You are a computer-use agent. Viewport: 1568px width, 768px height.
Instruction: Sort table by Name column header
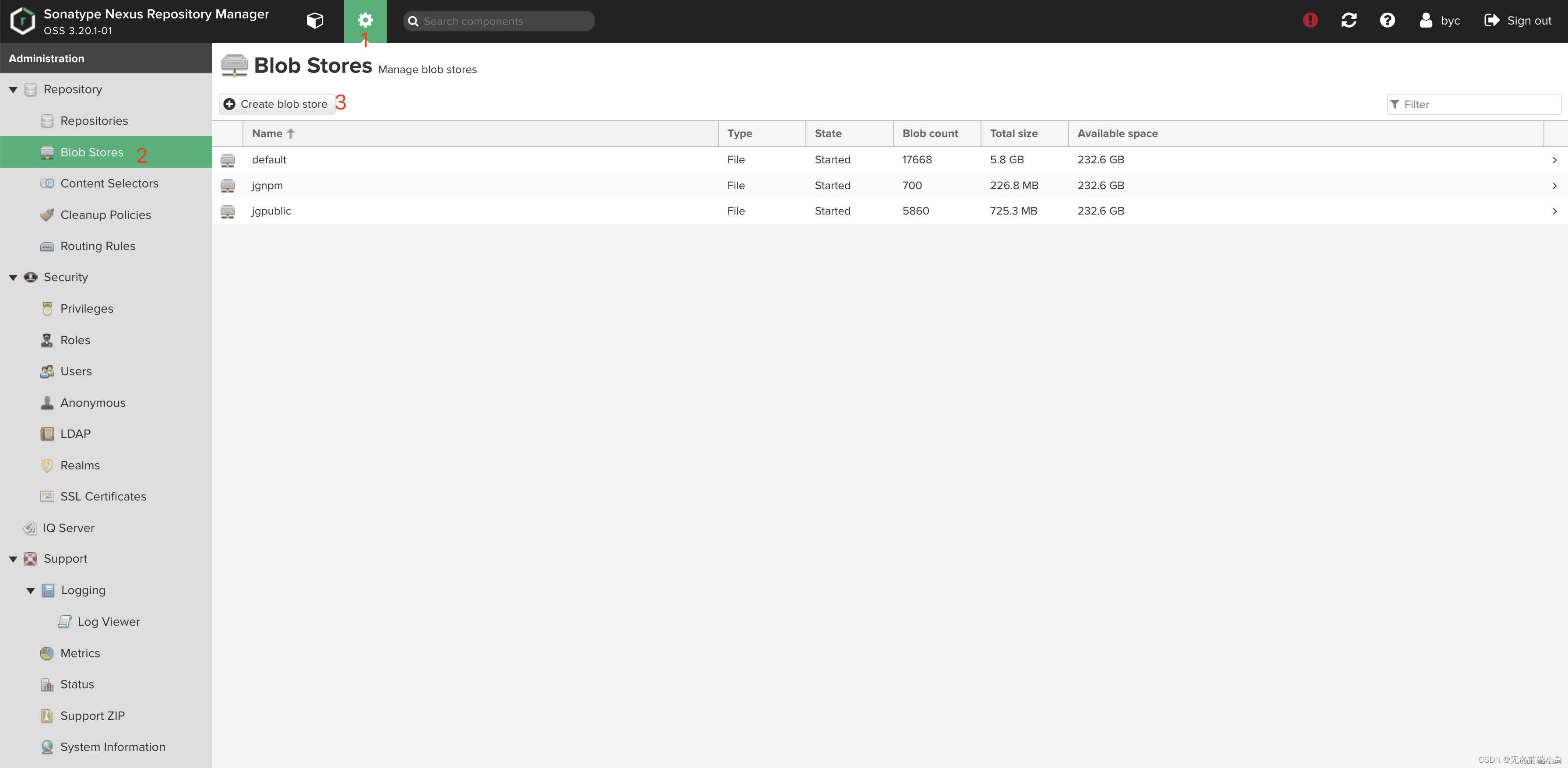[x=267, y=134]
